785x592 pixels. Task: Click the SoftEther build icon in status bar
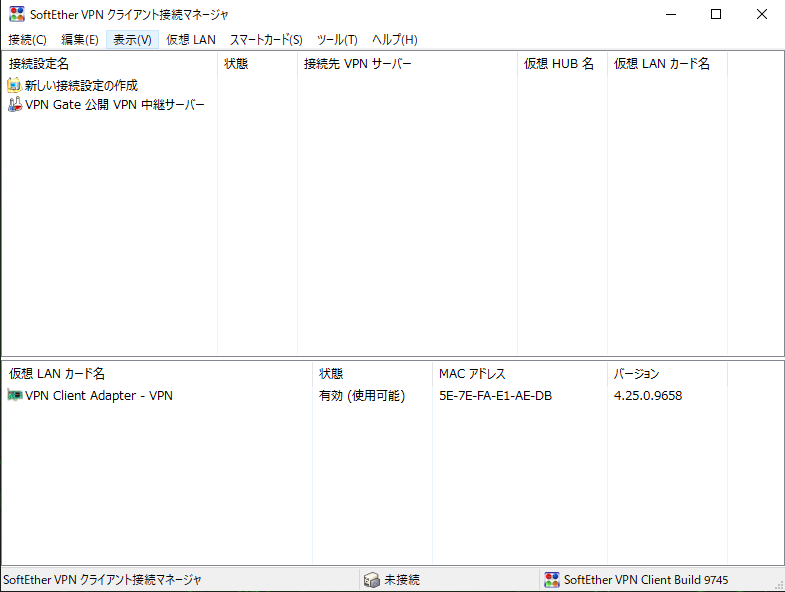click(551, 580)
